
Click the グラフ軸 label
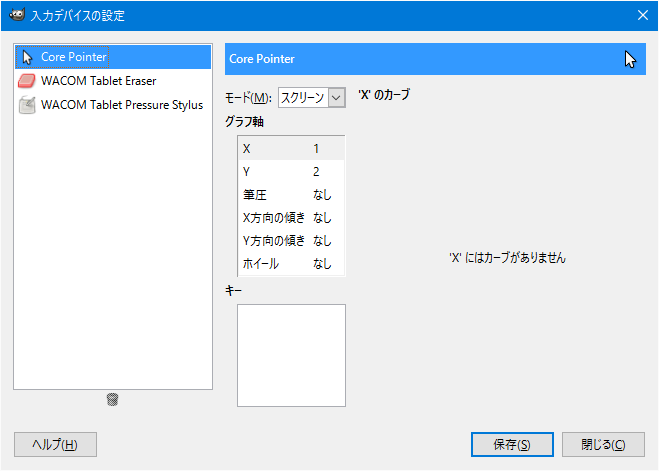244,122
